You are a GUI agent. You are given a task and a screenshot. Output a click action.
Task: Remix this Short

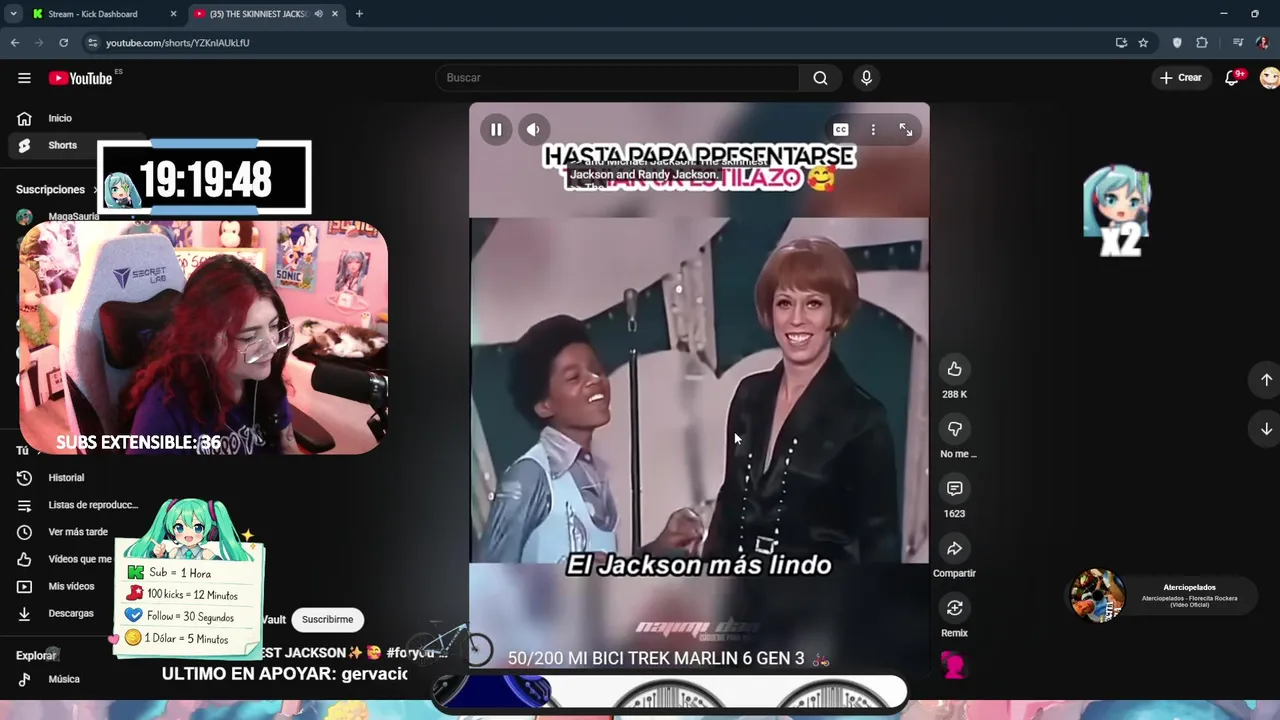coord(954,608)
